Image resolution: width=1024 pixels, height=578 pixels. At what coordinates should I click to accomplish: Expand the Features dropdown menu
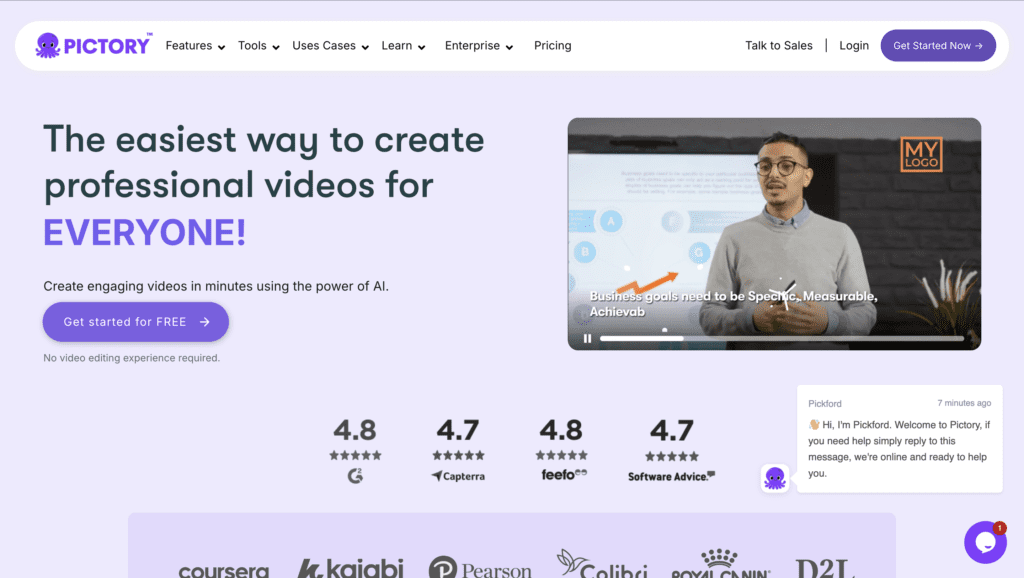click(195, 46)
